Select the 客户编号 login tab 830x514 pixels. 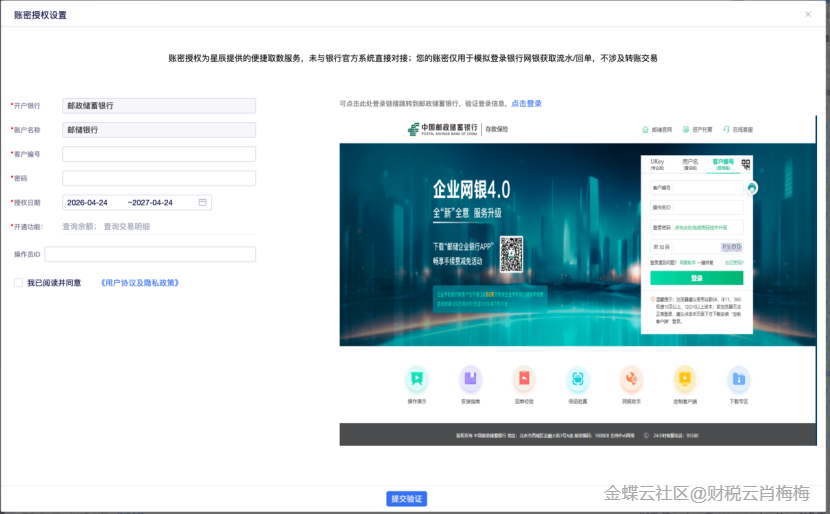pos(723,164)
